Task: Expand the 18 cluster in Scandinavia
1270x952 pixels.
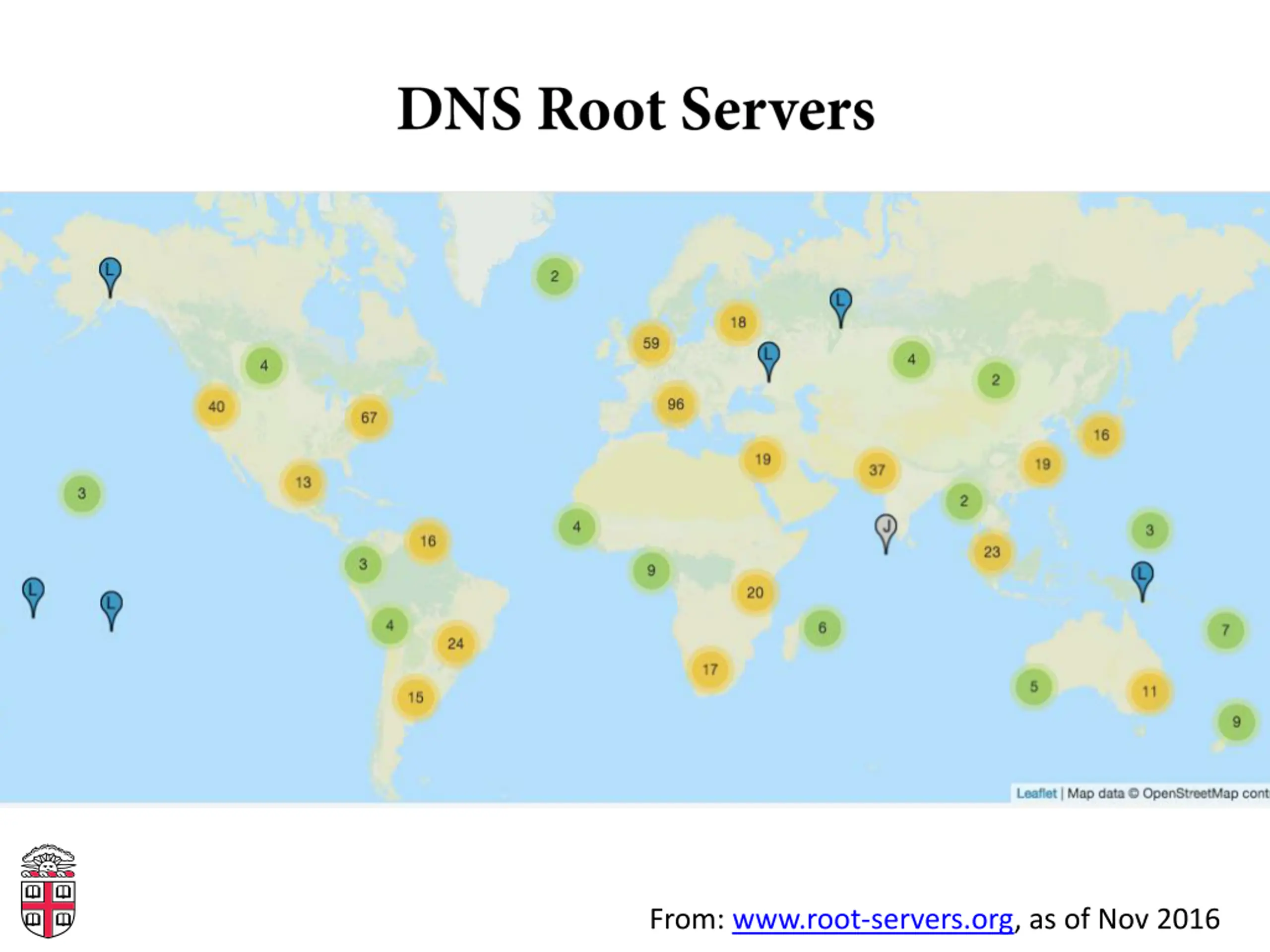Action: pos(738,322)
